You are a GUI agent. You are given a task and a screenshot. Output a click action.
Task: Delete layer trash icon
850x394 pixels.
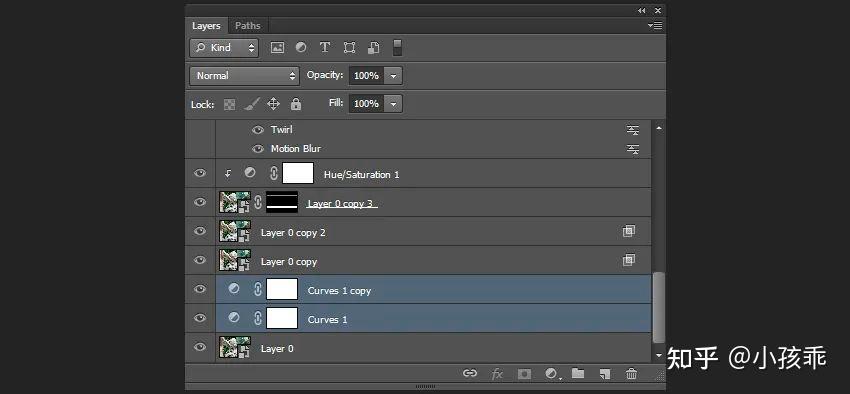[x=632, y=373]
